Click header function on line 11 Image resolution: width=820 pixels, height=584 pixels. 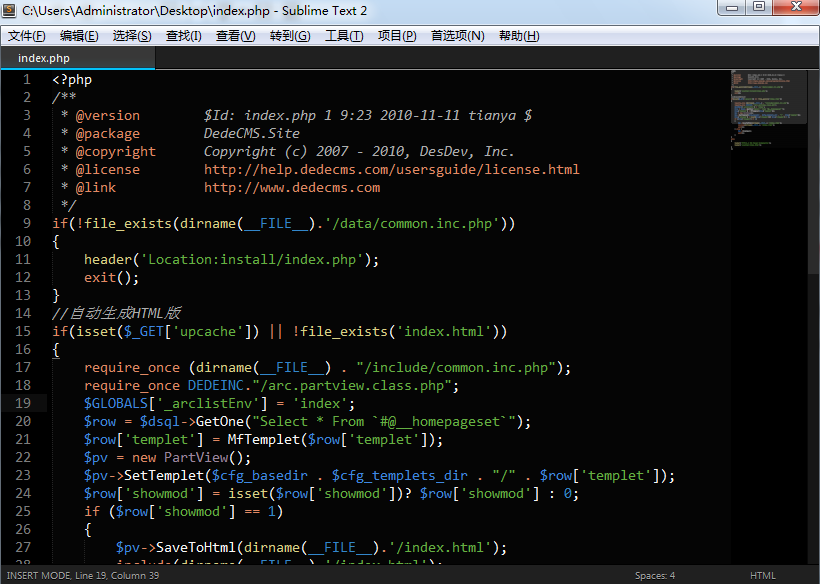click(x=108, y=259)
